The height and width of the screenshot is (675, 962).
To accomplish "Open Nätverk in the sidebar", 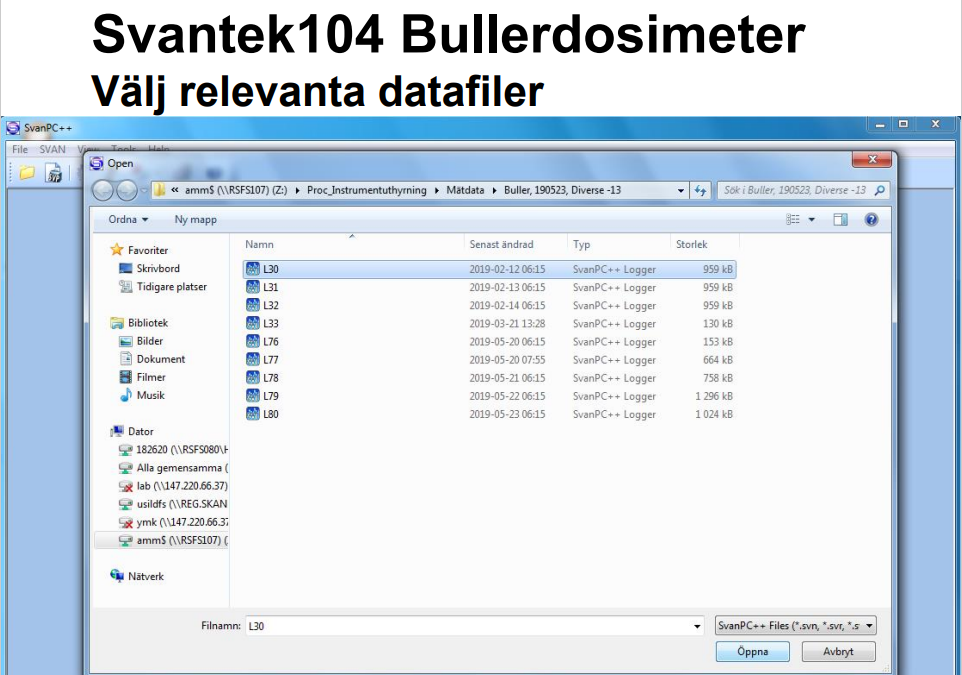I will pos(145,576).
